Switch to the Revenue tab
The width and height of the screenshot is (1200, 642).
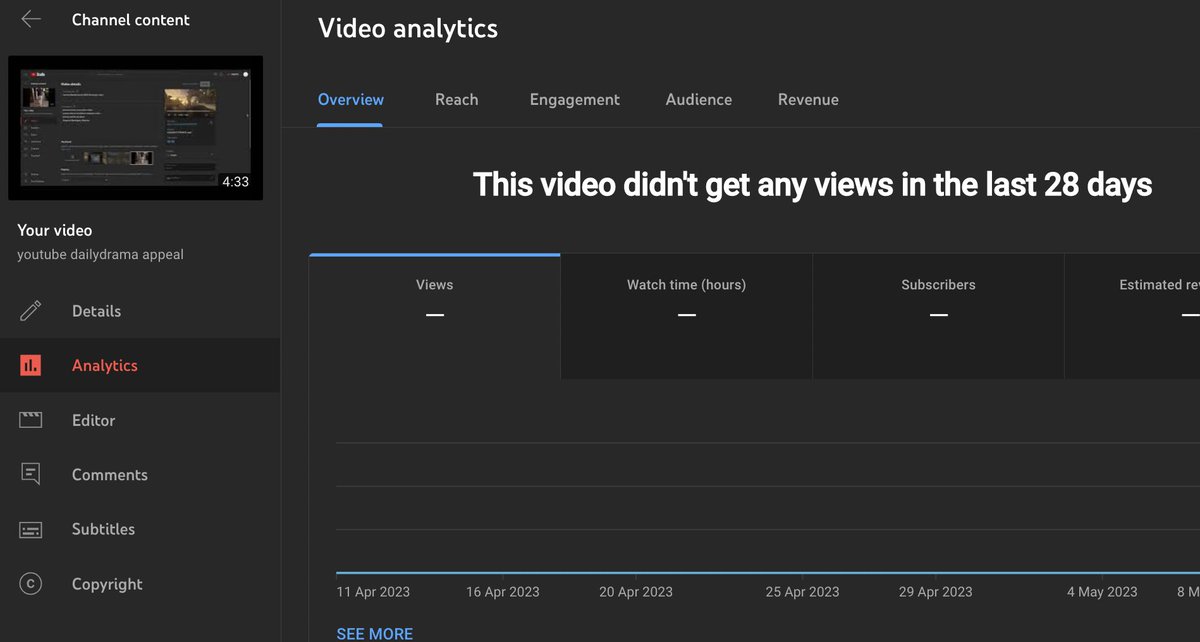(x=808, y=99)
